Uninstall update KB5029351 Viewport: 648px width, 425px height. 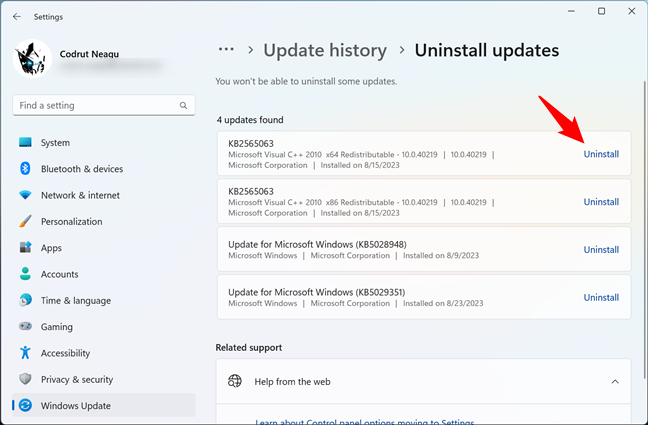click(x=601, y=297)
